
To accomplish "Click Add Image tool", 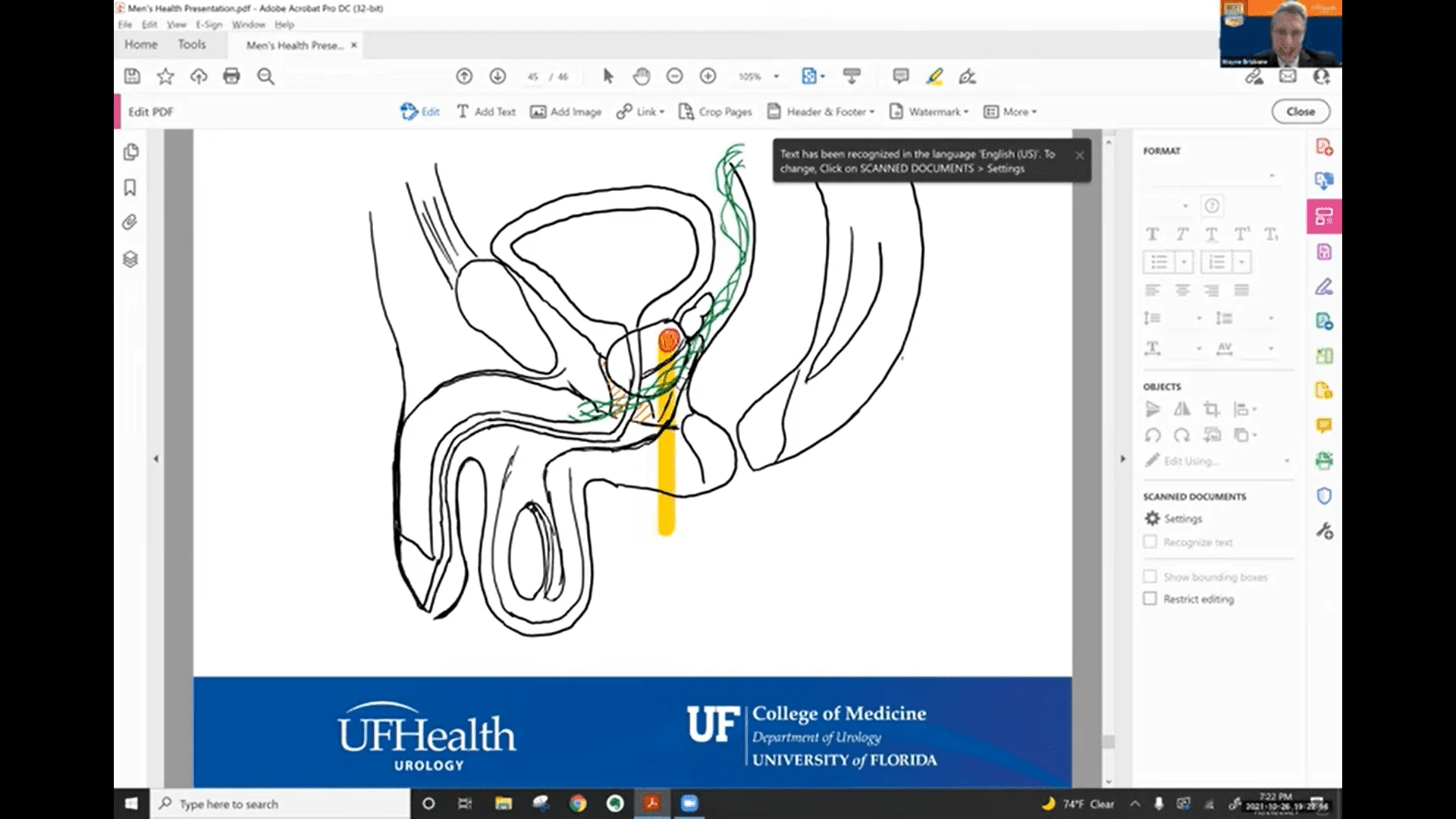I will click(566, 111).
